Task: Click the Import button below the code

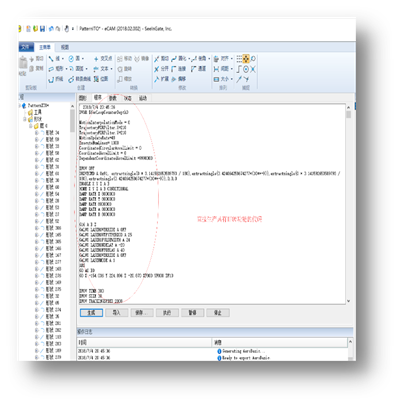Action: 116,313
